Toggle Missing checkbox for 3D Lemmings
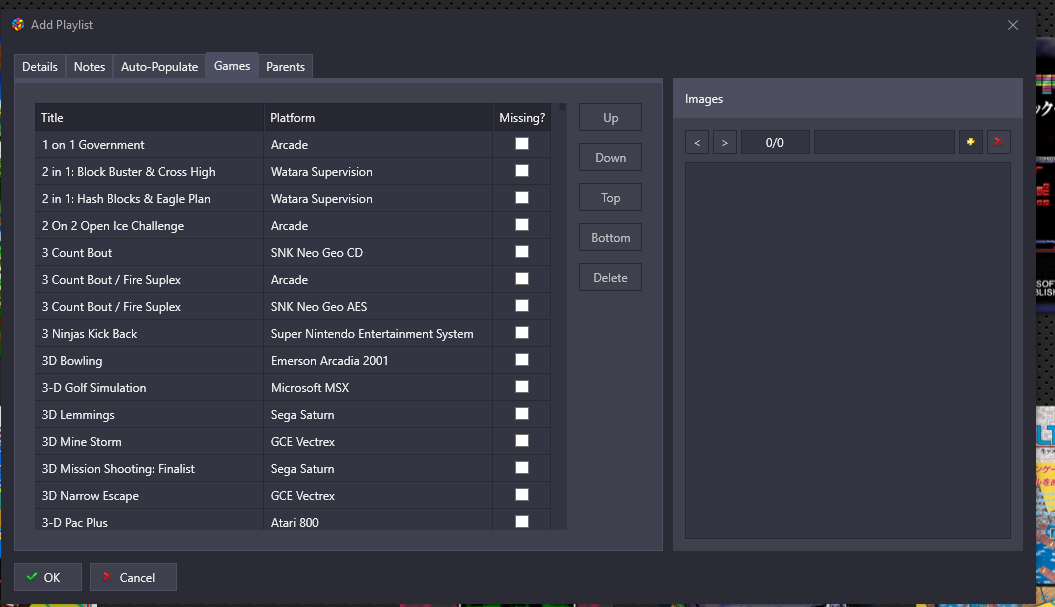The height and width of the screenshot is (607, 1055). click(521, 414)
